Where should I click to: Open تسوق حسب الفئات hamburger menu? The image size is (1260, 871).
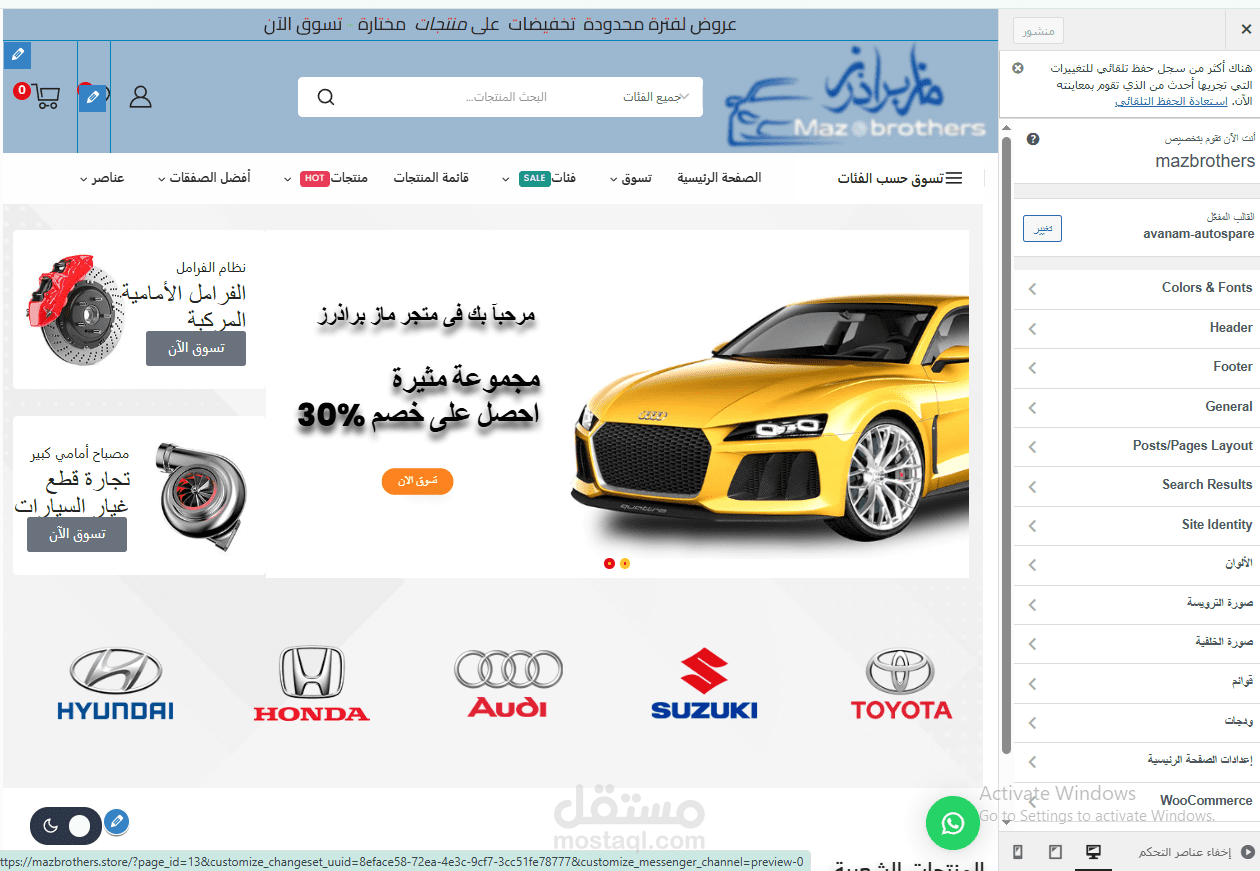900,178
